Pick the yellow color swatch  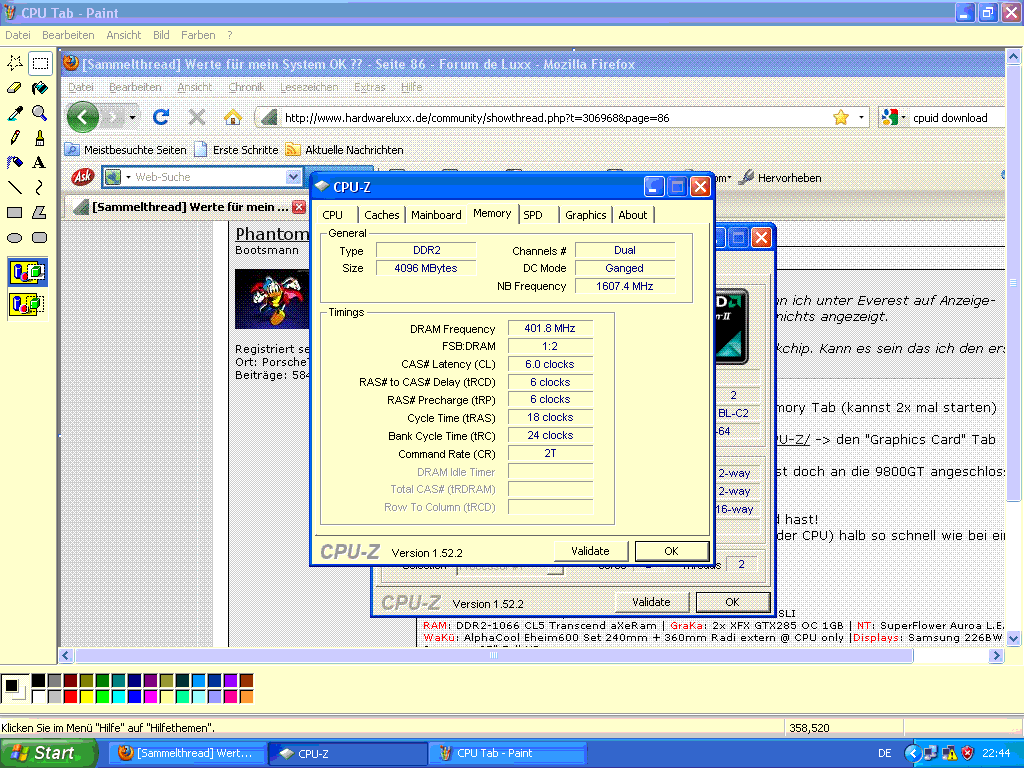click(86, 697)
